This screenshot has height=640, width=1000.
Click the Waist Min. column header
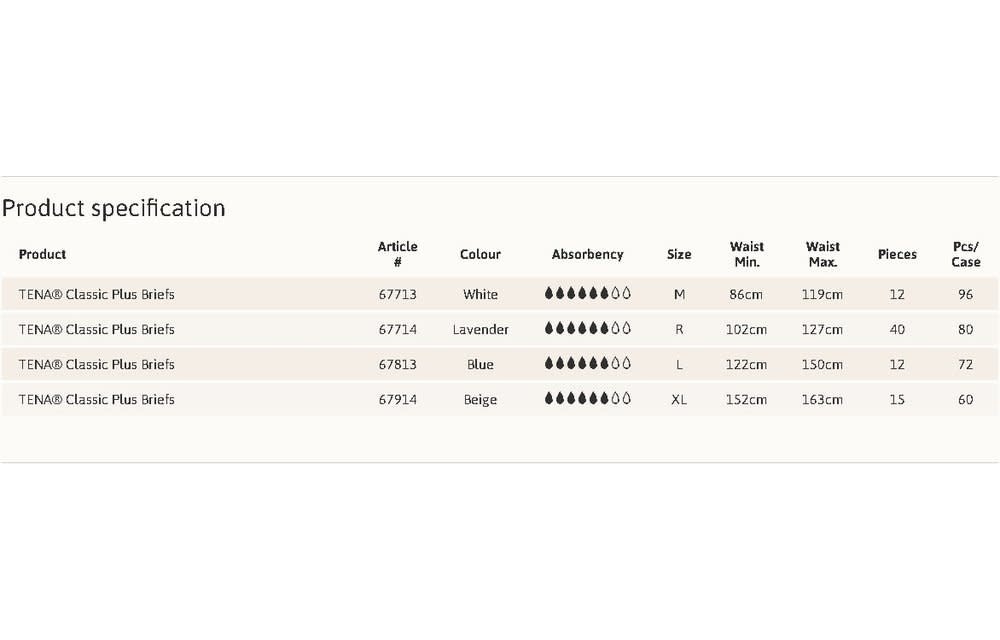tap(747, 254)
